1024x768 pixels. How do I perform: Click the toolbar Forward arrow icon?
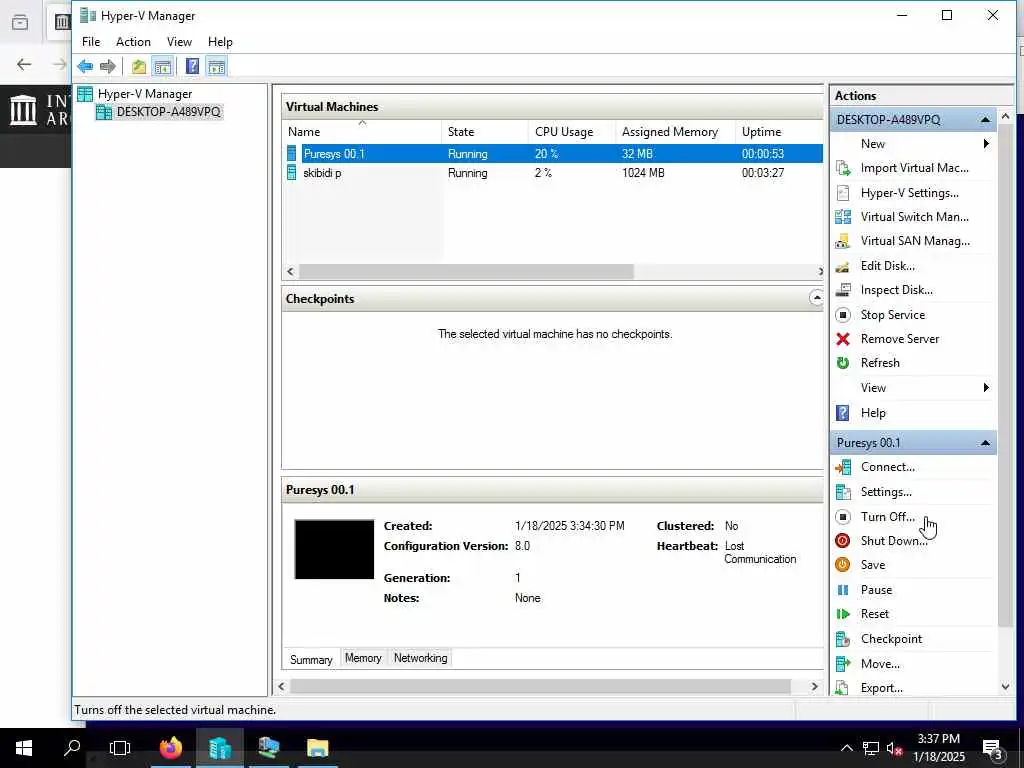tap(108, 66)
